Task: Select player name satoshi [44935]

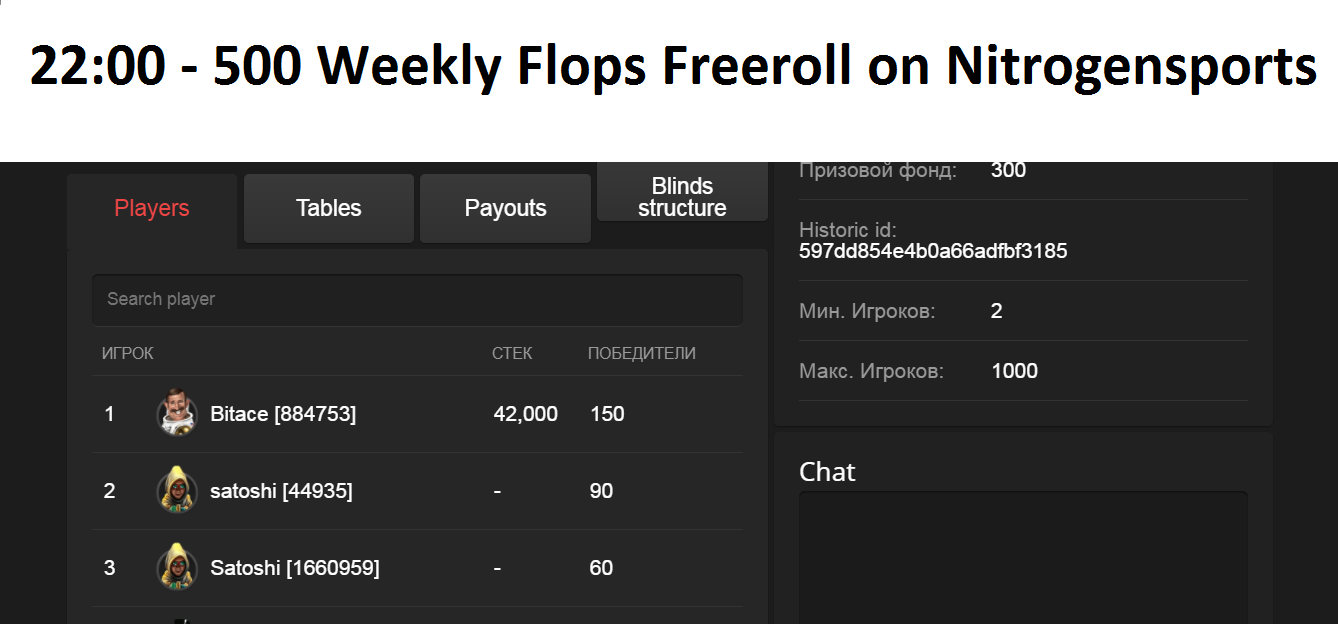Action: pyautogui.click(x=281, y=491)
